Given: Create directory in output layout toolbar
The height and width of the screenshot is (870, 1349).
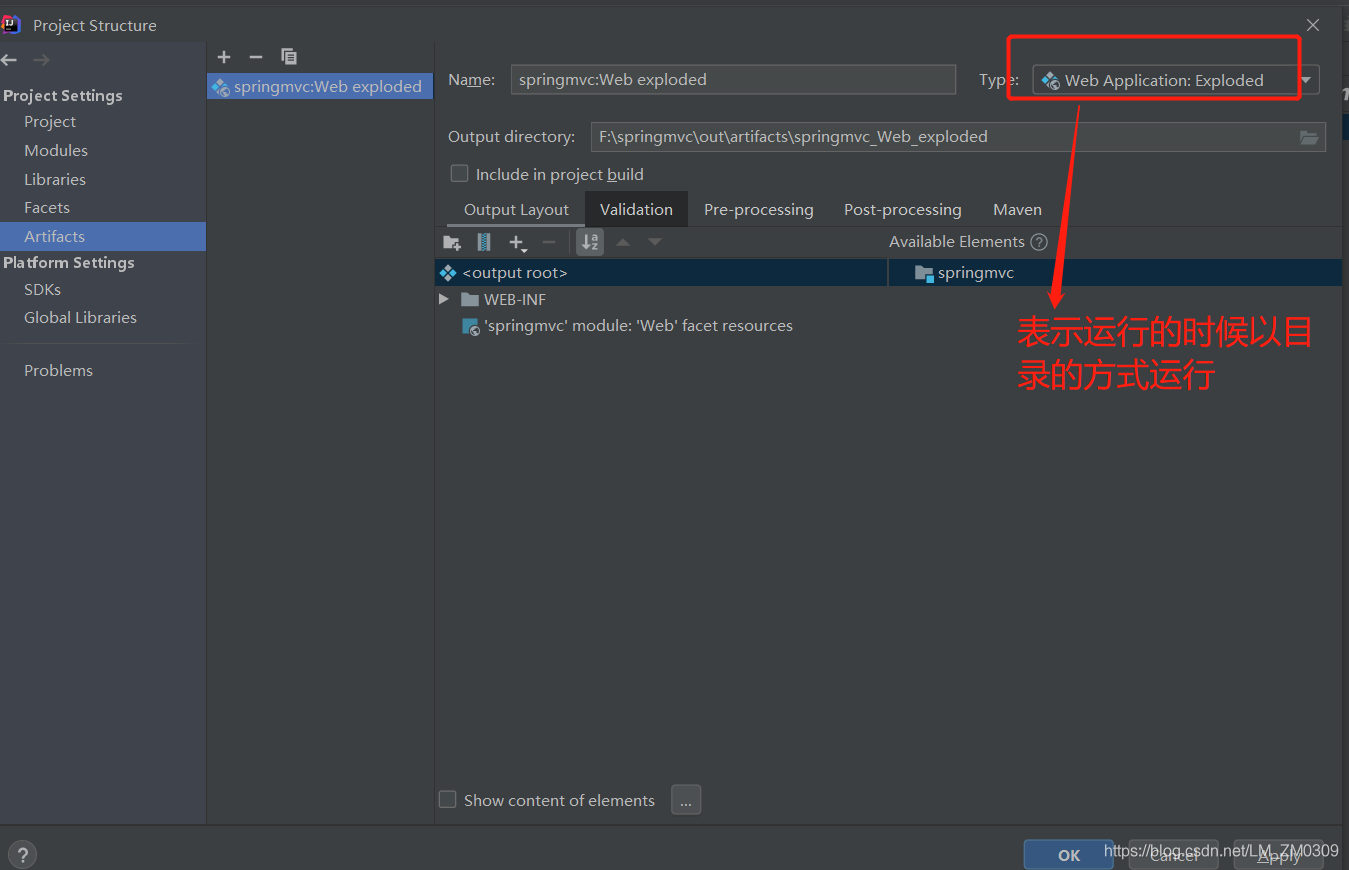Looking at the screenshot, I should tap(452, 242).
